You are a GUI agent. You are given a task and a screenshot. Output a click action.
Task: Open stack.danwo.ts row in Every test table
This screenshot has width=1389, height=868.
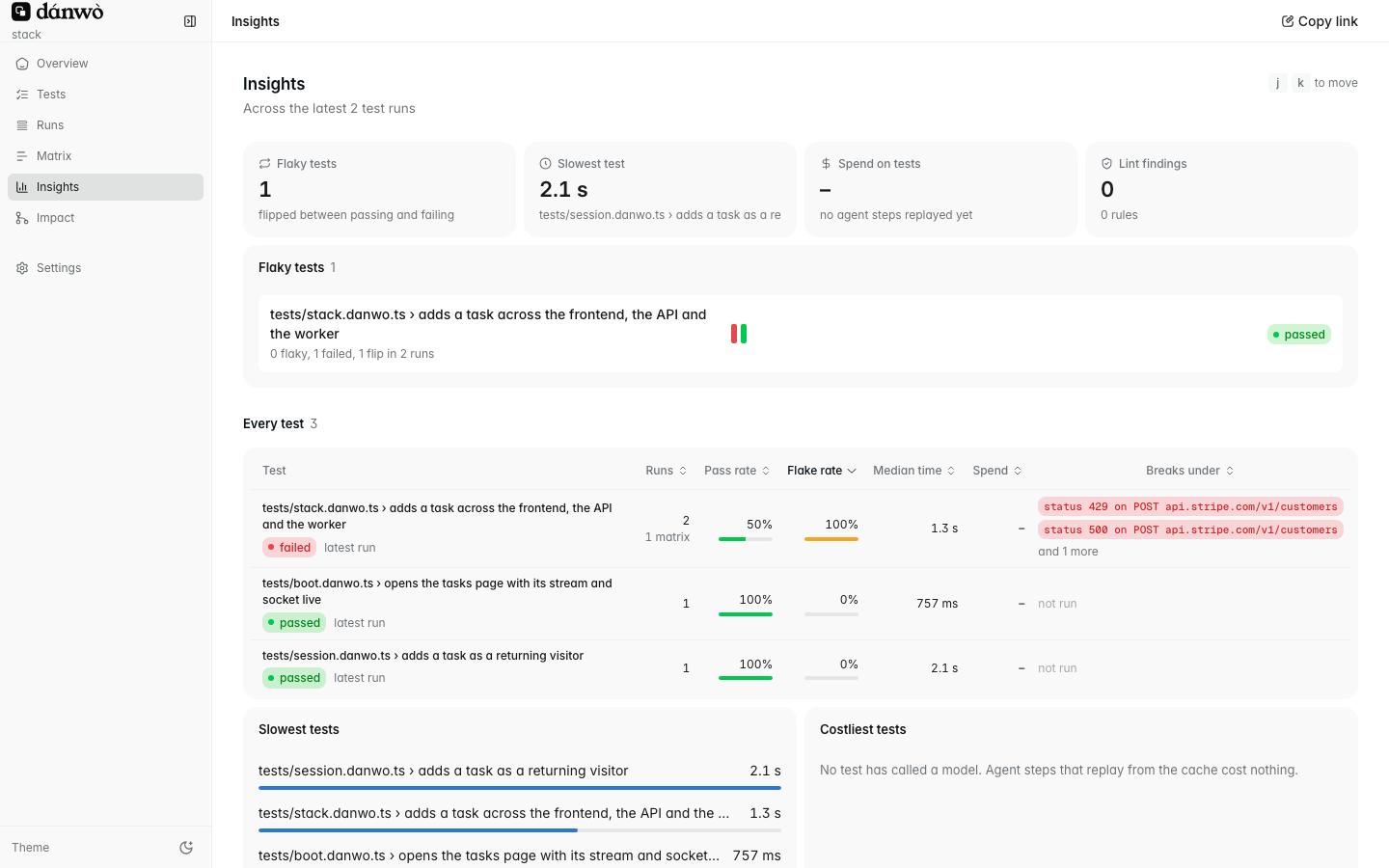[801, 529]
